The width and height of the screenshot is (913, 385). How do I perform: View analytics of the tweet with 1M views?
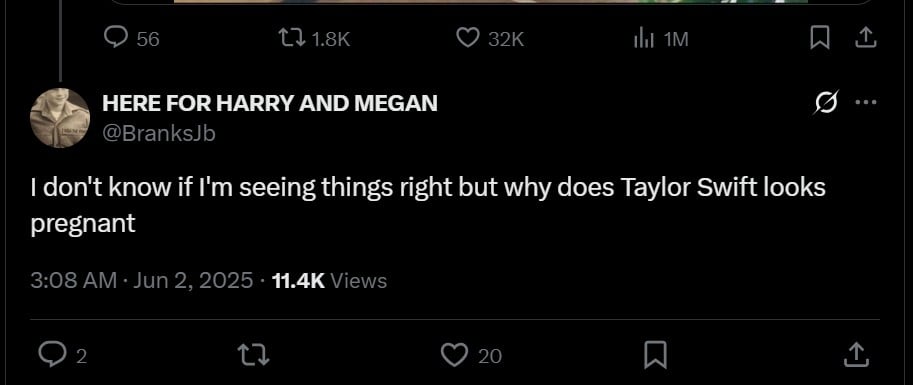click(x=660, y=39)
